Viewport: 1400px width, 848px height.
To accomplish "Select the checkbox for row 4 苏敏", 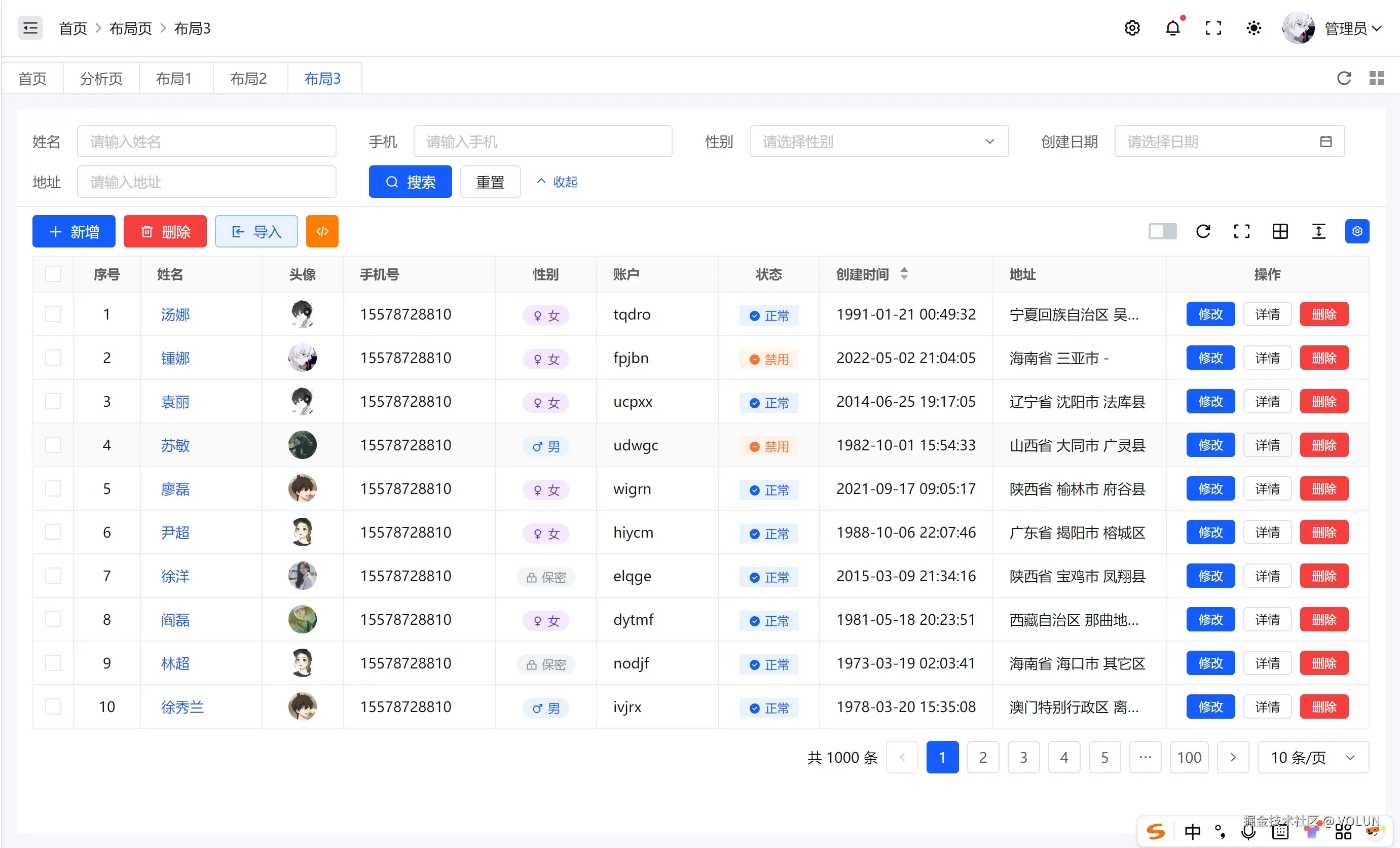I will (x=53, y=445).
